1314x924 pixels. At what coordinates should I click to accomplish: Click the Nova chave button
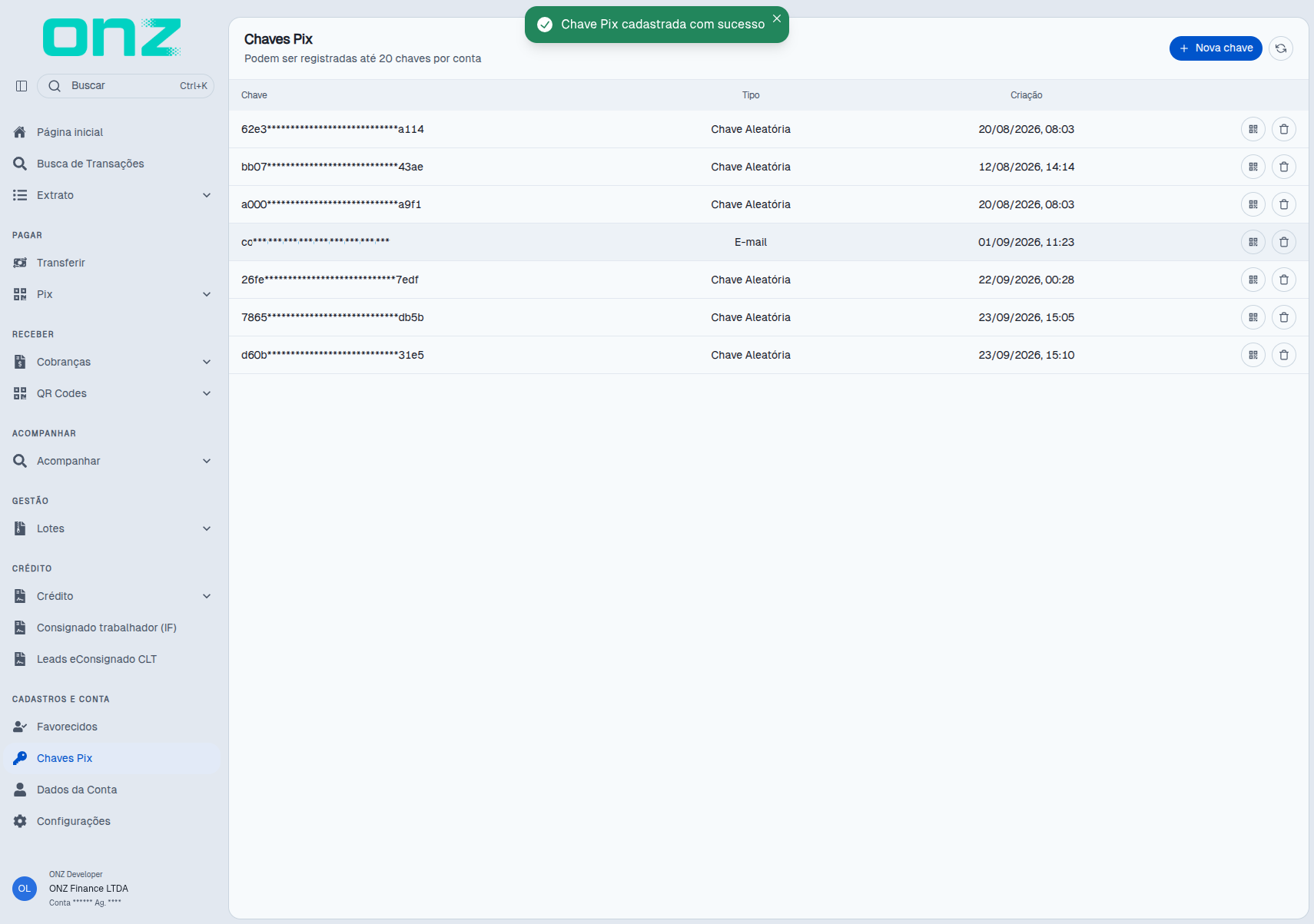[1216, 48]
